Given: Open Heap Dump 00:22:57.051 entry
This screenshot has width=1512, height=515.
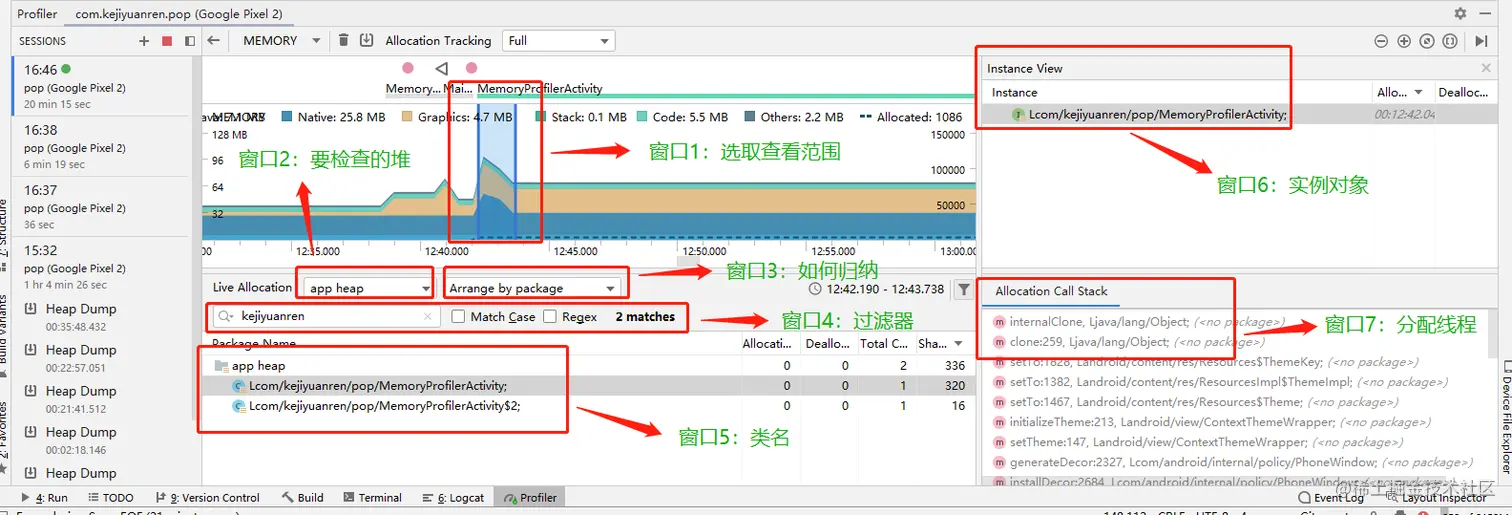Looking at the screenshot, I should (99, 358).
